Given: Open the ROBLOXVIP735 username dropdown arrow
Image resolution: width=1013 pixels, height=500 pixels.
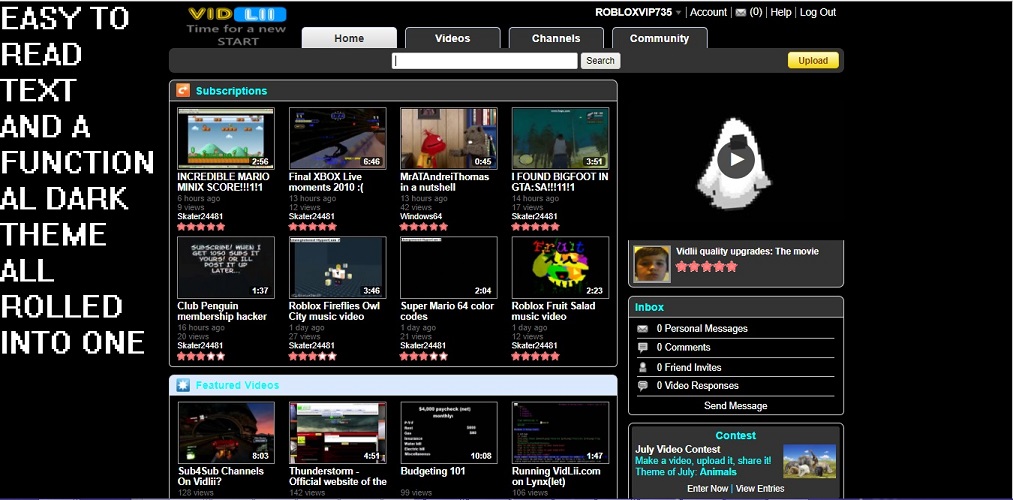Looking at the screenshot, I should pyautogui.click(x=678, y=13).
